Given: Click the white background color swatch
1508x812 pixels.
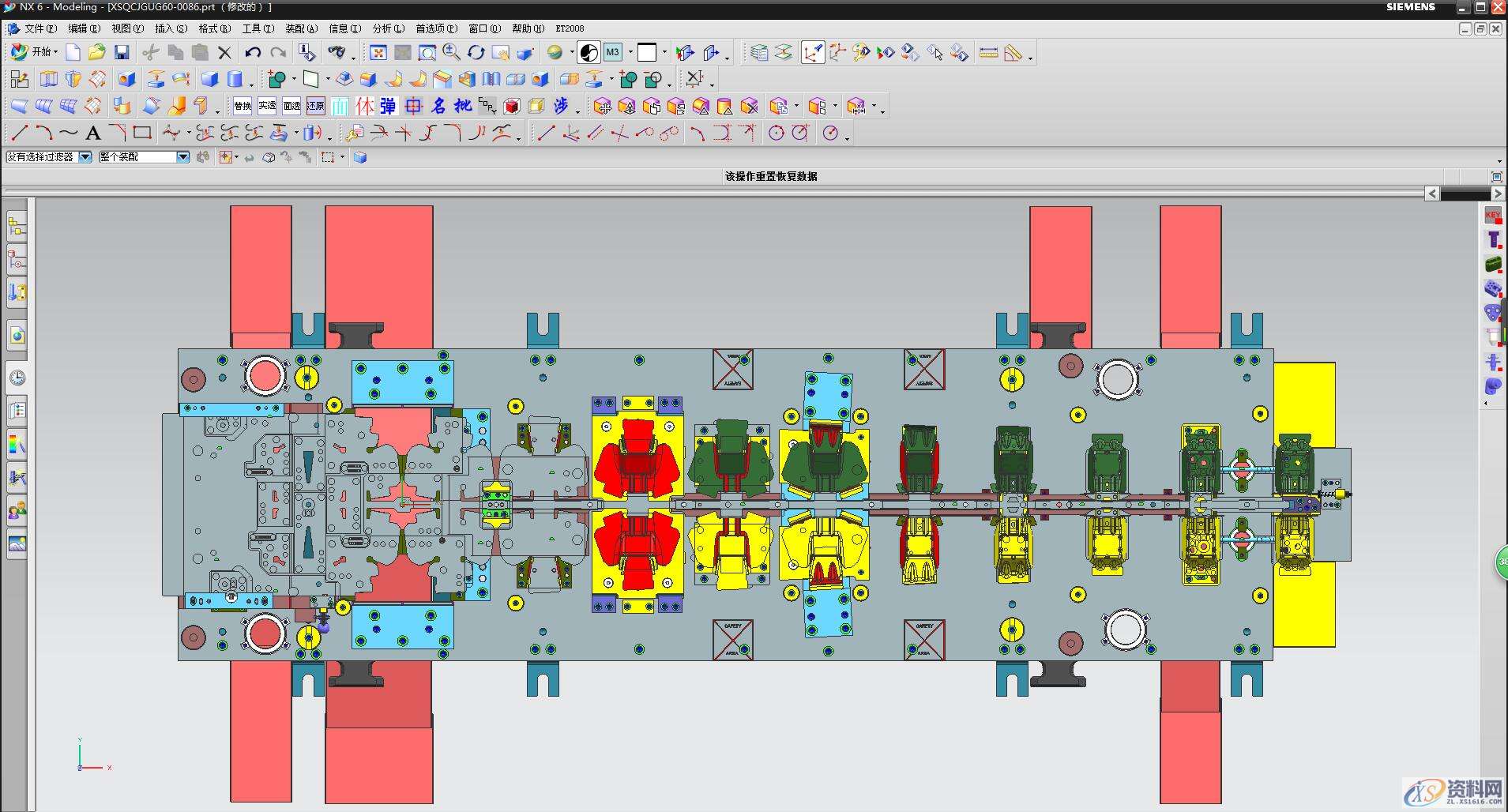Looking at the screenshot, I should 647,53.
